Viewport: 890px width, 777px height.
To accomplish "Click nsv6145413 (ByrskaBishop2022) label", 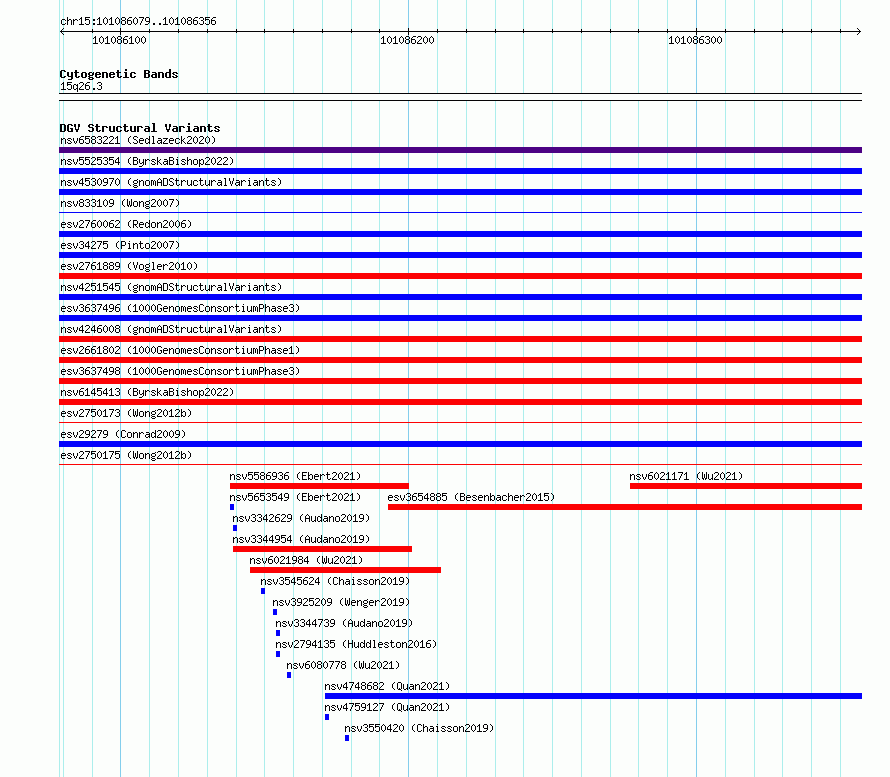I will point(147,392).
